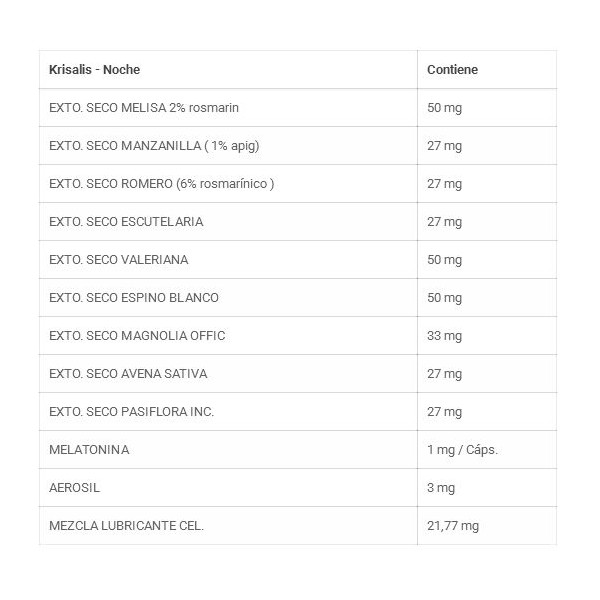The image size is (600, 600).
Task: Click the 1 mg / Cáps. value
Action: pyautogui.click(x=462, y=449)
